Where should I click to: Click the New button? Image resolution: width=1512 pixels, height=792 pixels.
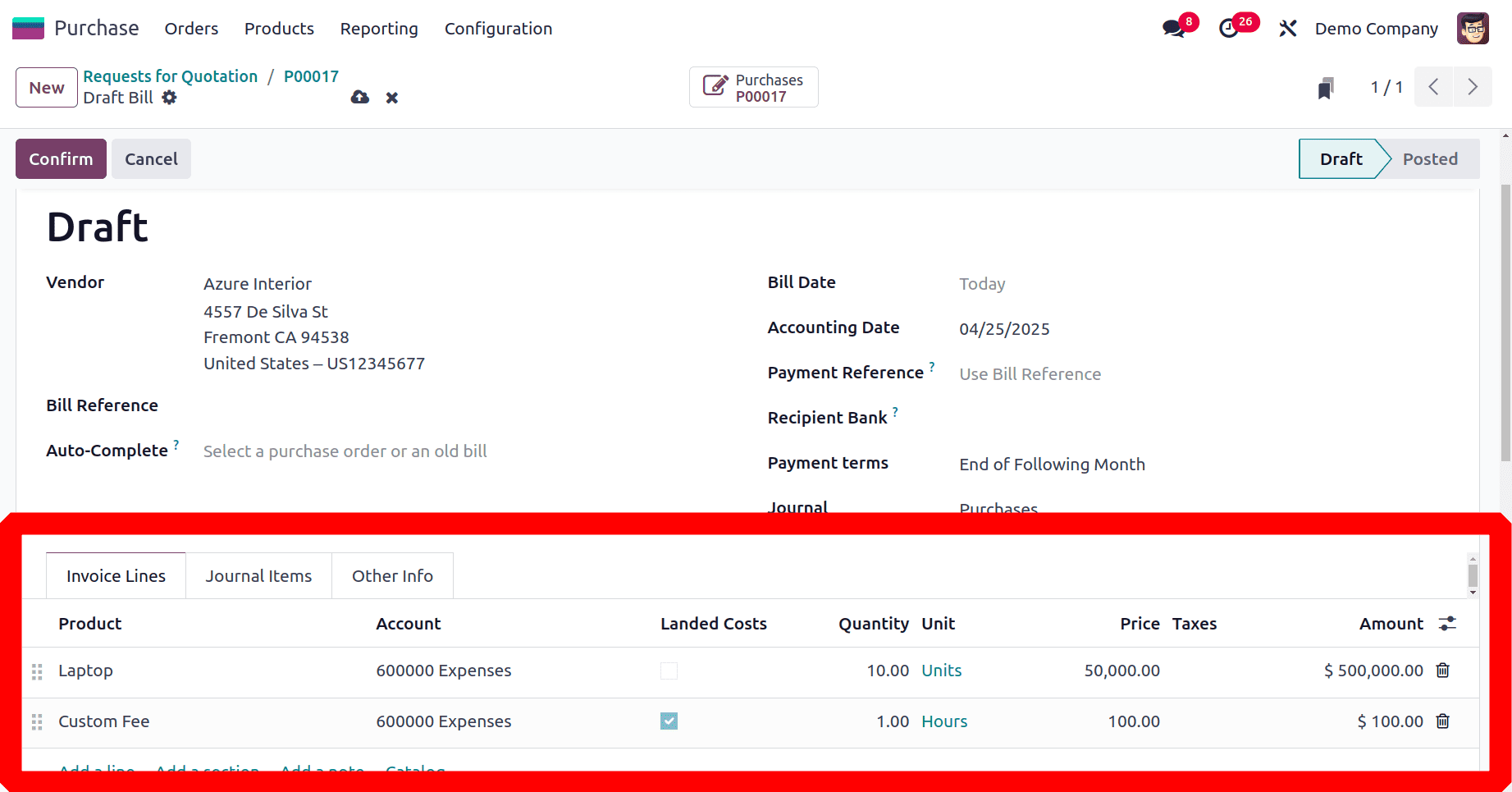(47, 88)
